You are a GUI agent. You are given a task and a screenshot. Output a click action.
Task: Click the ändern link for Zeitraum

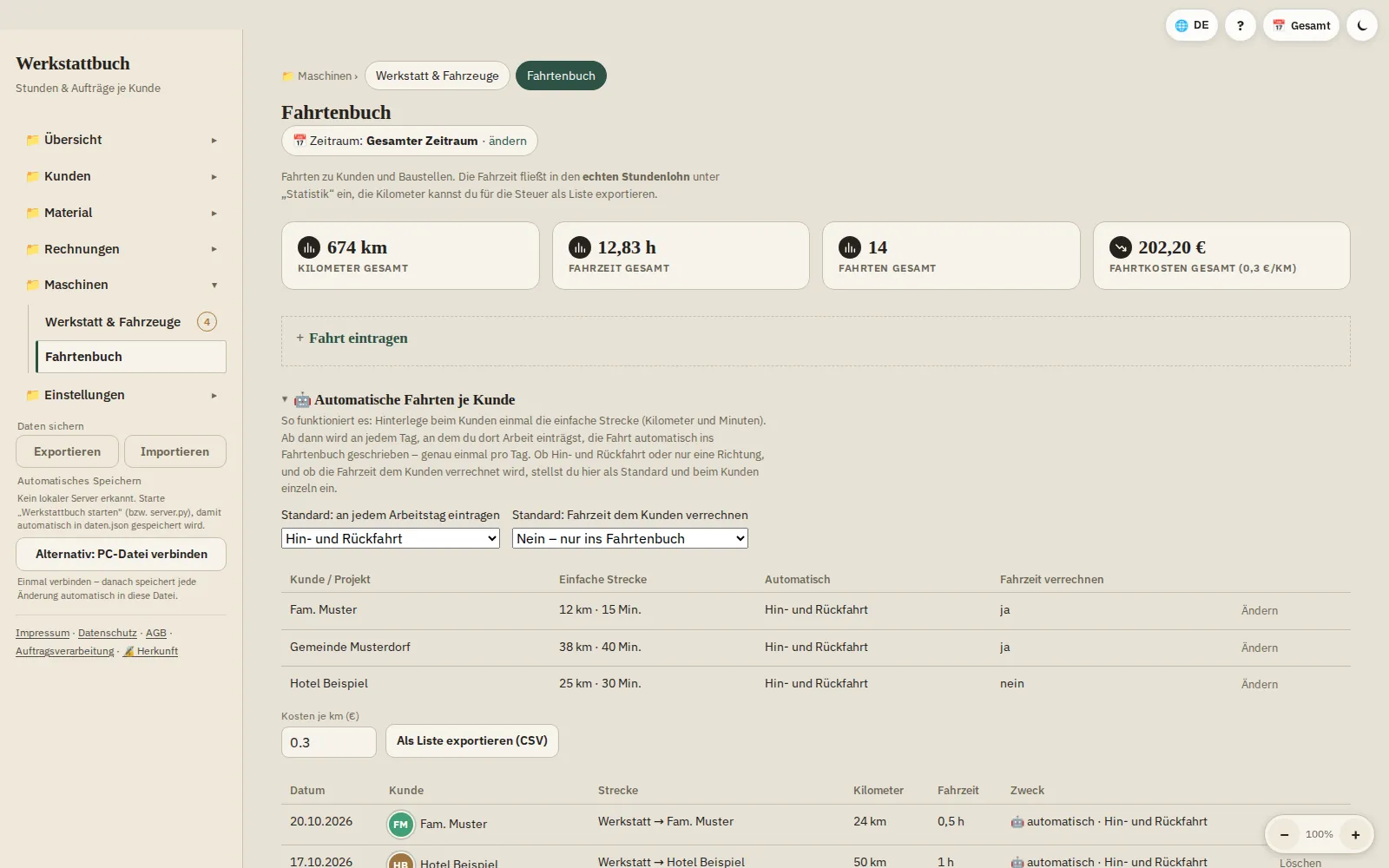point(508,141)
